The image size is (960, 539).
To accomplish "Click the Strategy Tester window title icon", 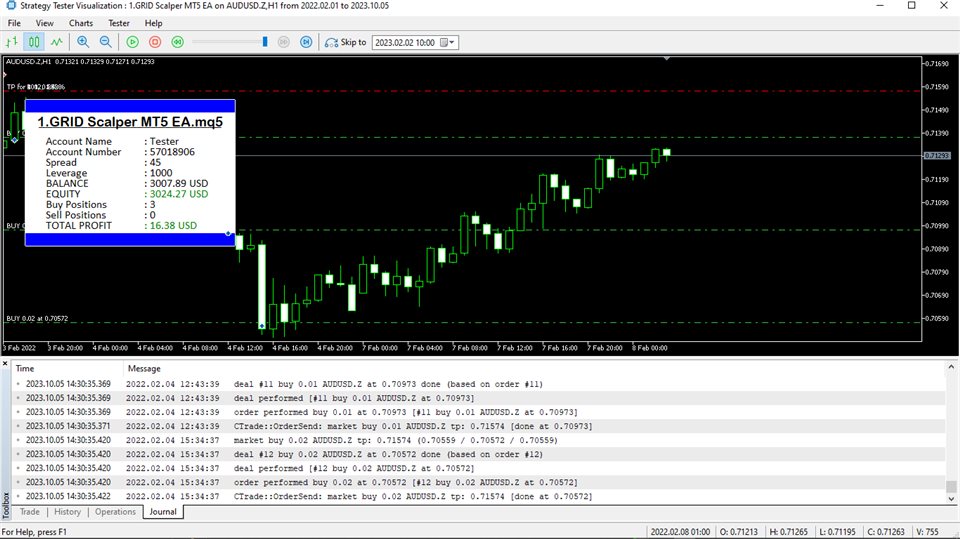I will (x=10, y=6).
